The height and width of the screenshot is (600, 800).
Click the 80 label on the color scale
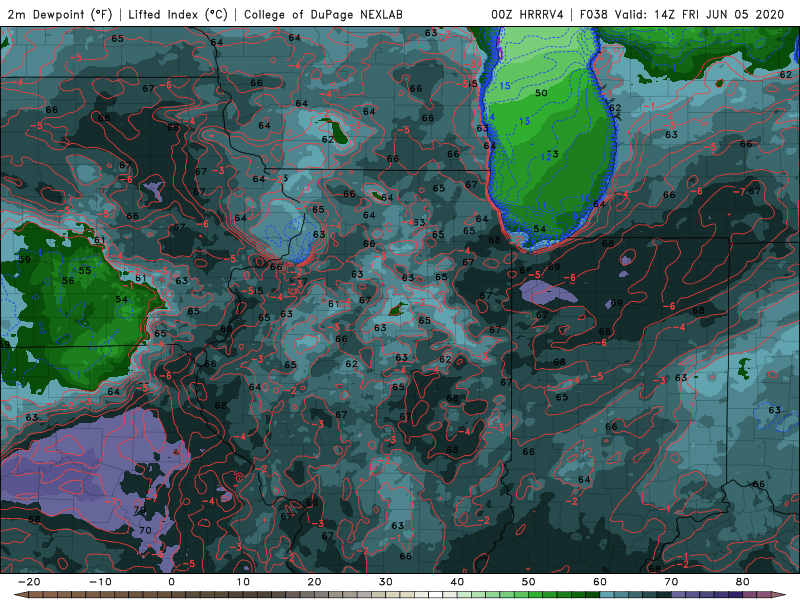(x=743, y=582)
